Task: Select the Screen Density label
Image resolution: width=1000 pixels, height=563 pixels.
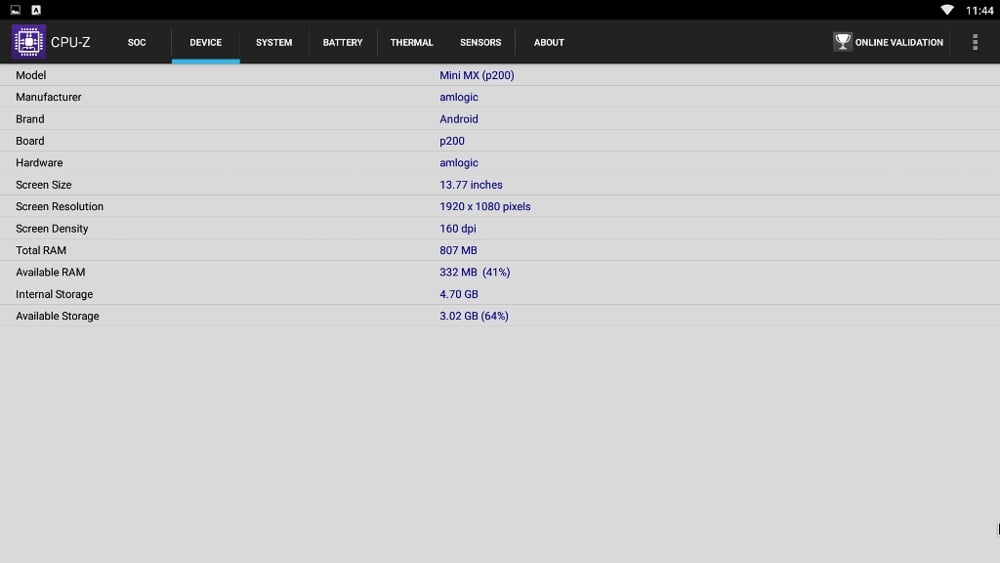Action: [52, 228]
